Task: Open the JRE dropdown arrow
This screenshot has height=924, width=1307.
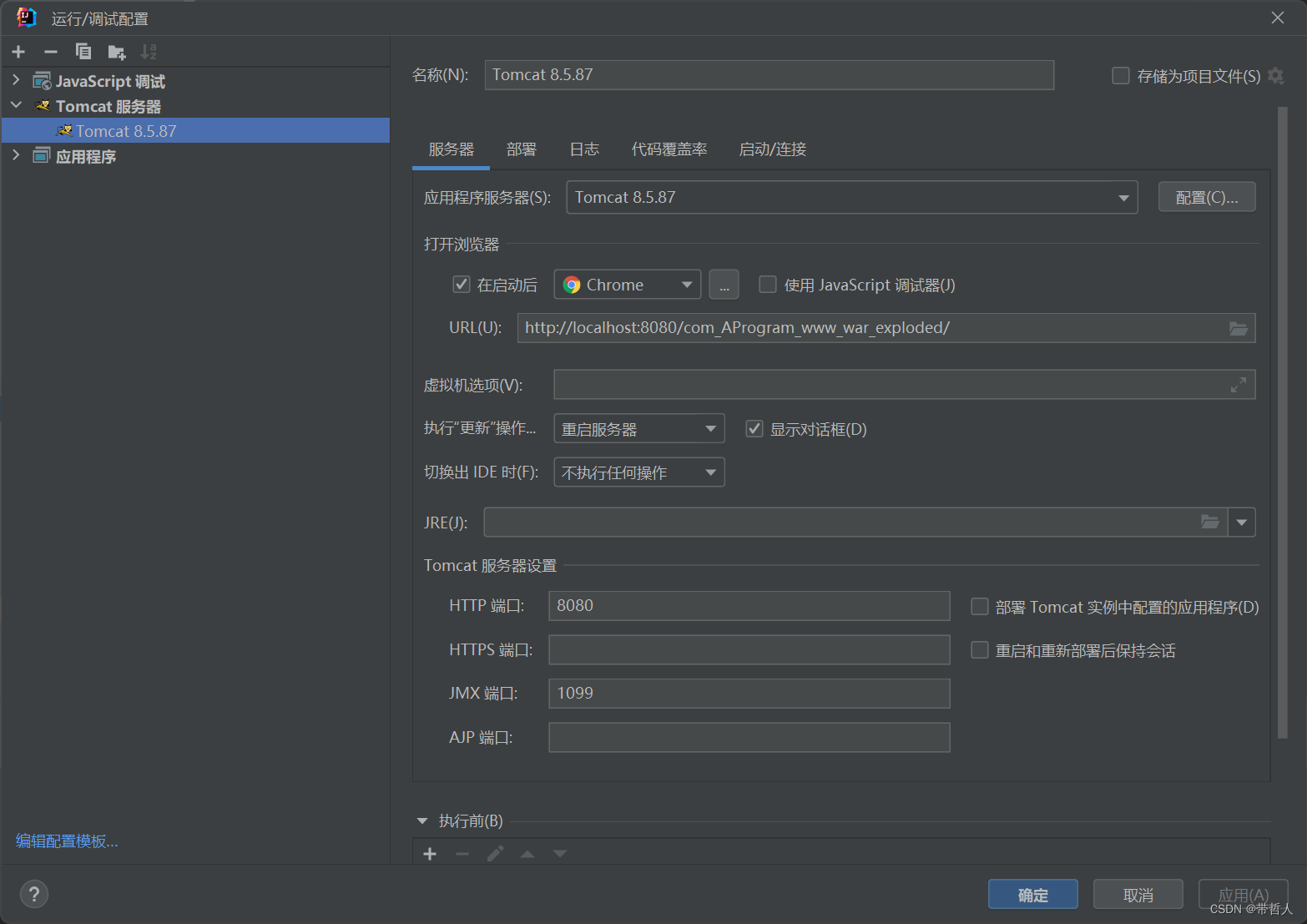Action: [x=1242, y=523]
